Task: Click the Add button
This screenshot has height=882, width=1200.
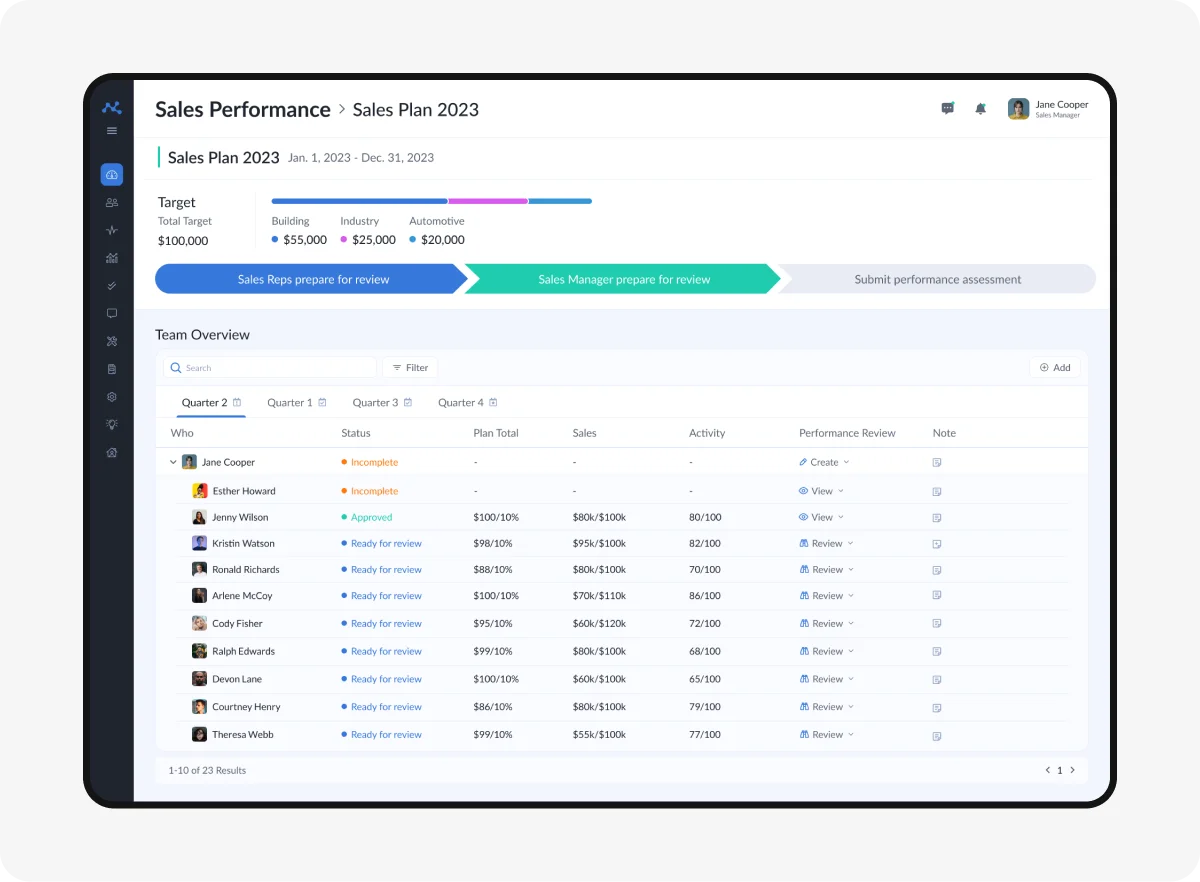Action: 1054,368
